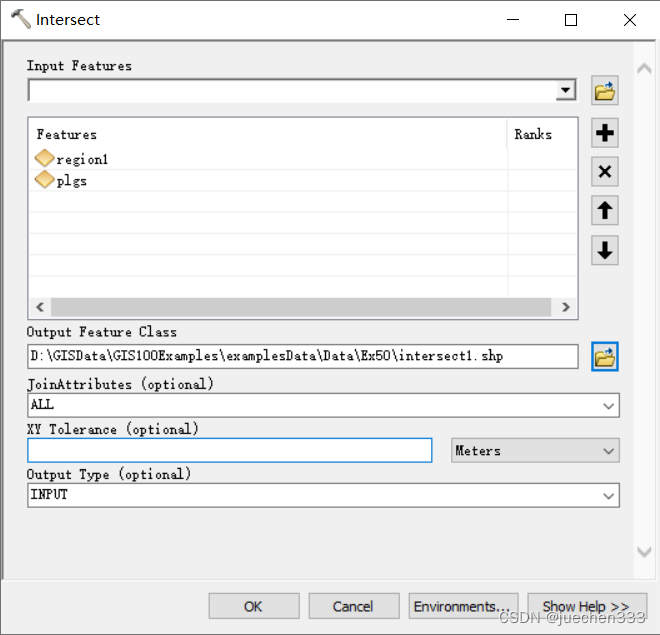Screen dimensions: 660x635
Task: Open the Environments settings button
Action: point(463,606)
